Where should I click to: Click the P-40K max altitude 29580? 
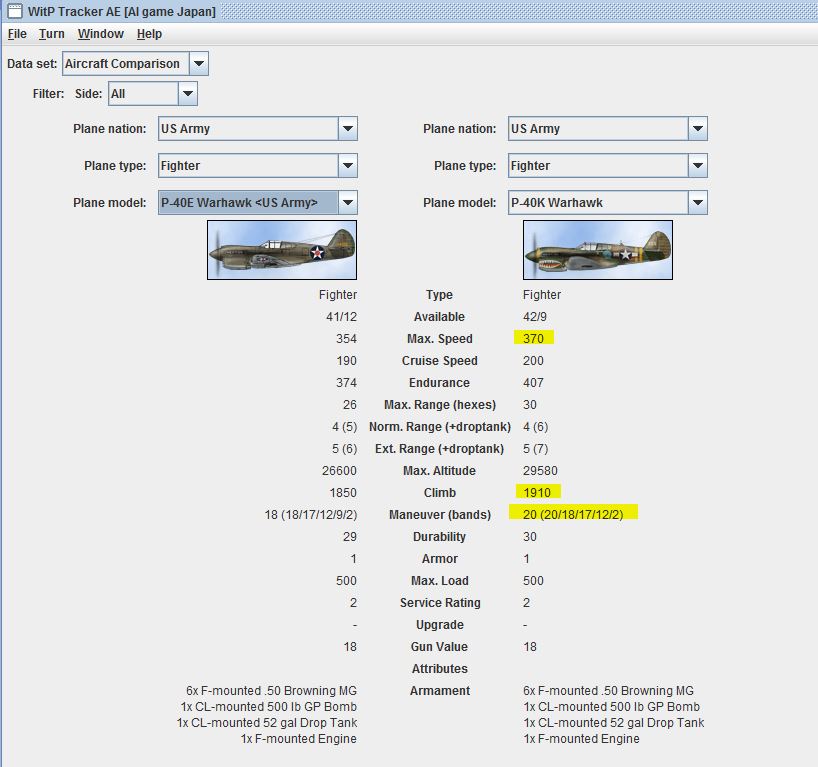point(540,471)
